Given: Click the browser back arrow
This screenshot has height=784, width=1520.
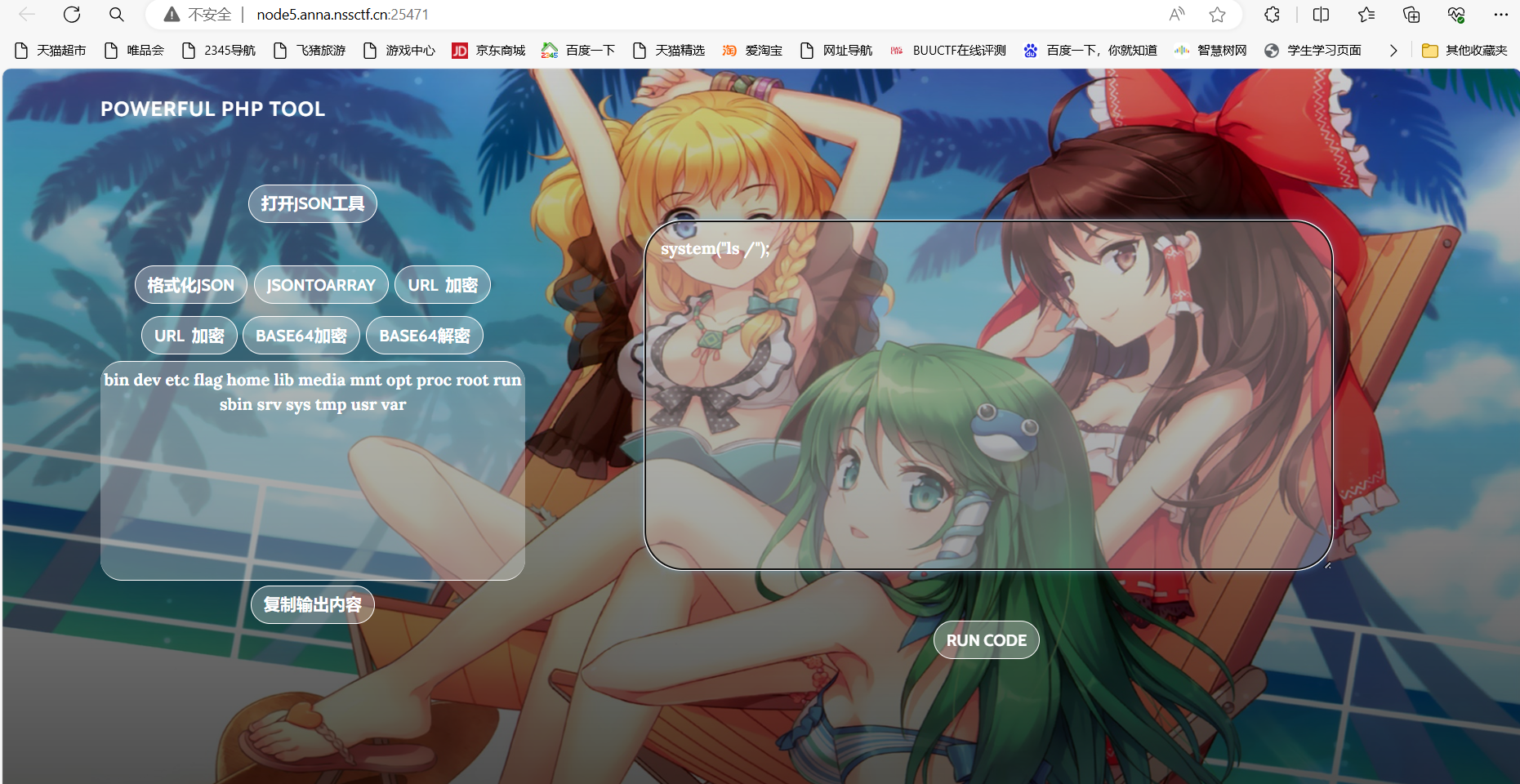Looking at the screenshot, I should tap(27, 15).
